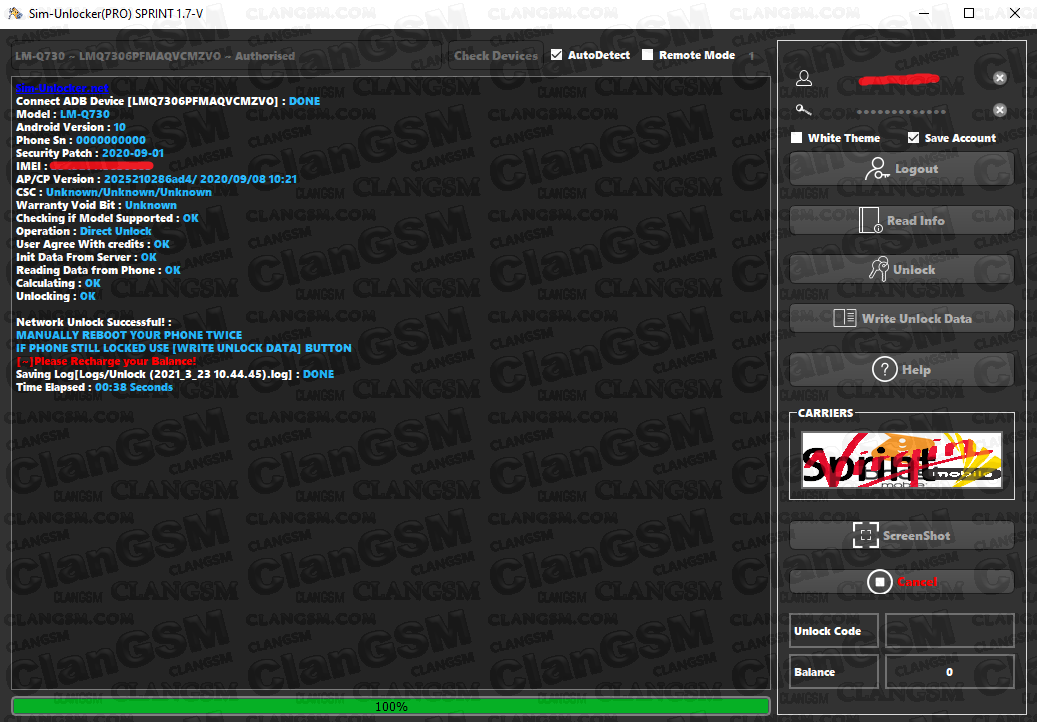
Task: Select the Sprint carrier logo
Action: click(901, 460)
